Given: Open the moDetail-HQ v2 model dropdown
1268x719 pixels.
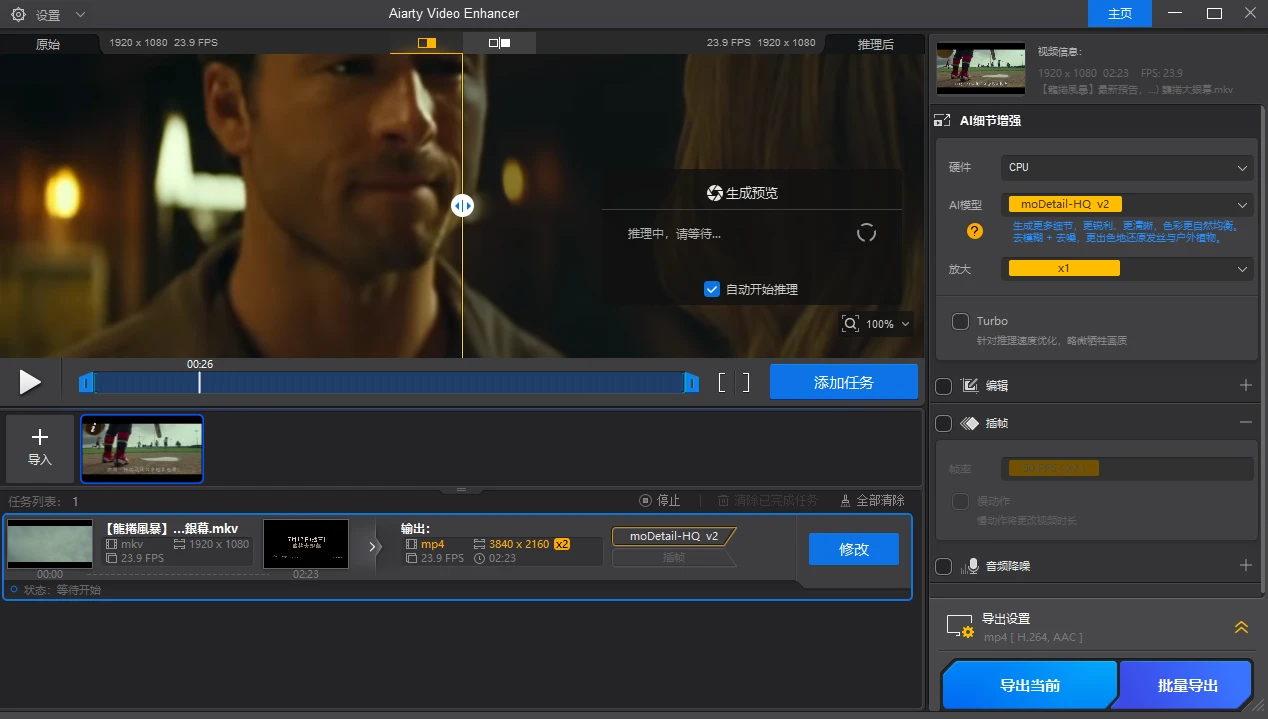Looking at the screenshot, I should (1126, 203).
